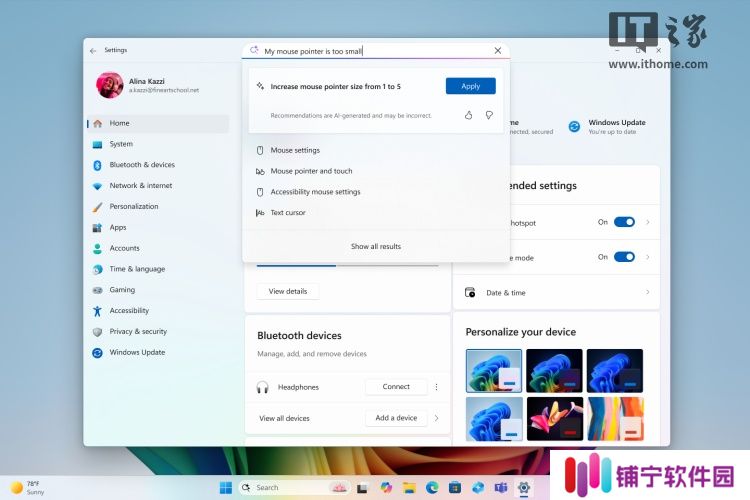The height and width of the screenshot is (500, 750).
Task: Open Bluetooth & devices category
Action: tap(158, 165)
